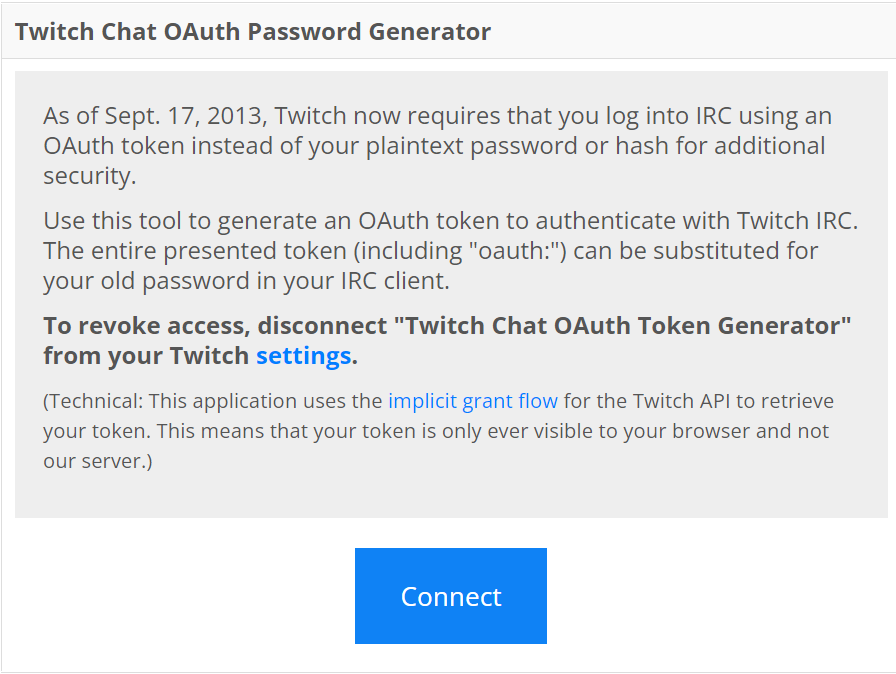Click the bold "To revoke access" text

point(138,326)
